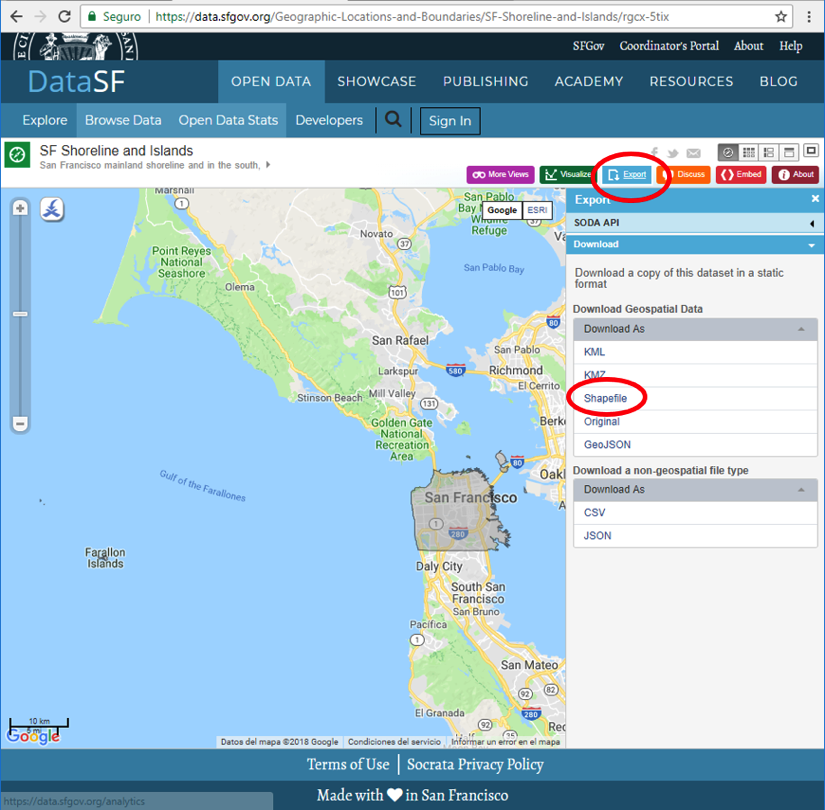Open the RESOURCES tab
The width and height of the screenshot is (825, 810).
coord(691,82)
